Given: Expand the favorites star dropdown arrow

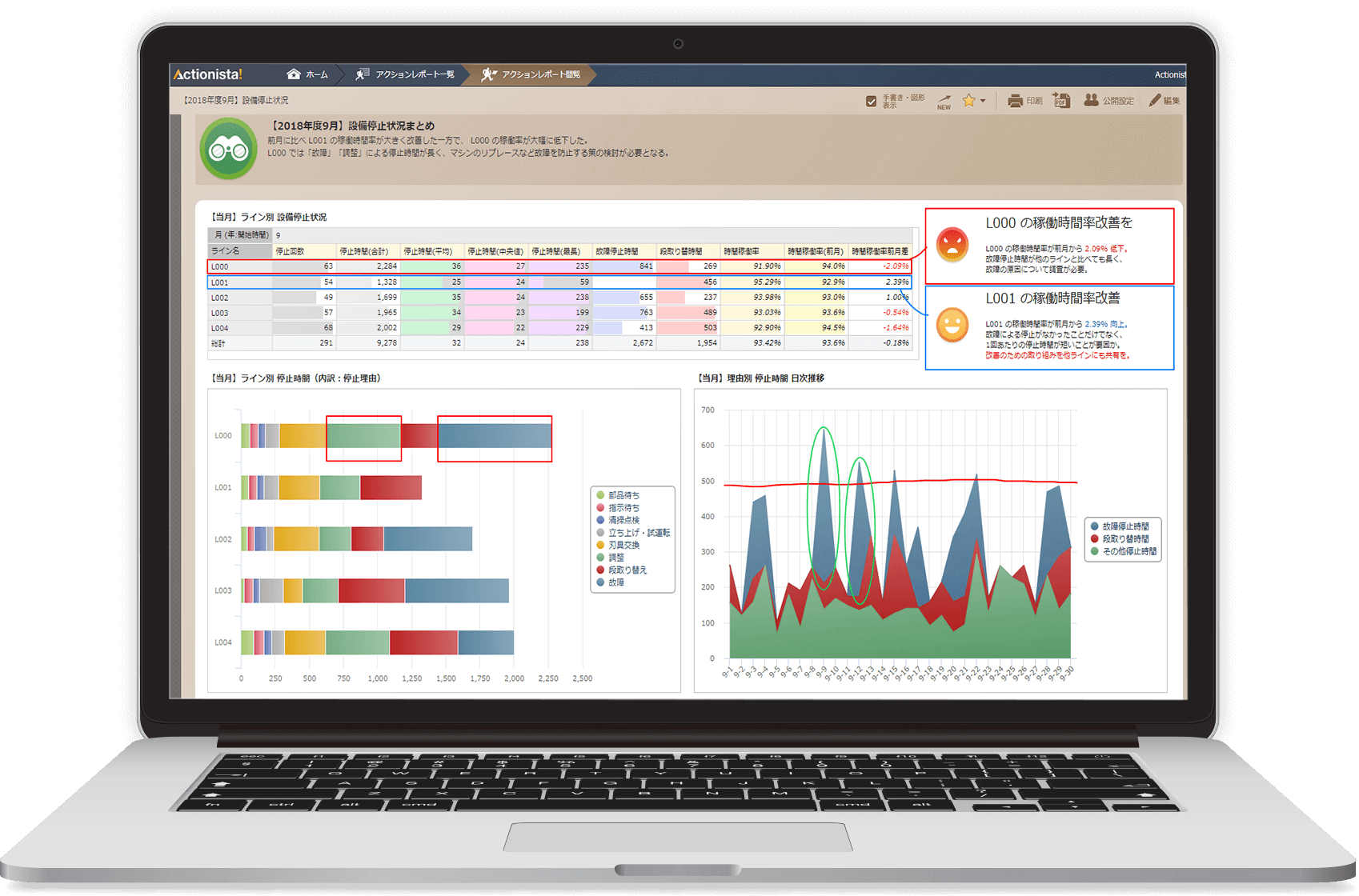Looking at the screenshot, I should 983,102.
